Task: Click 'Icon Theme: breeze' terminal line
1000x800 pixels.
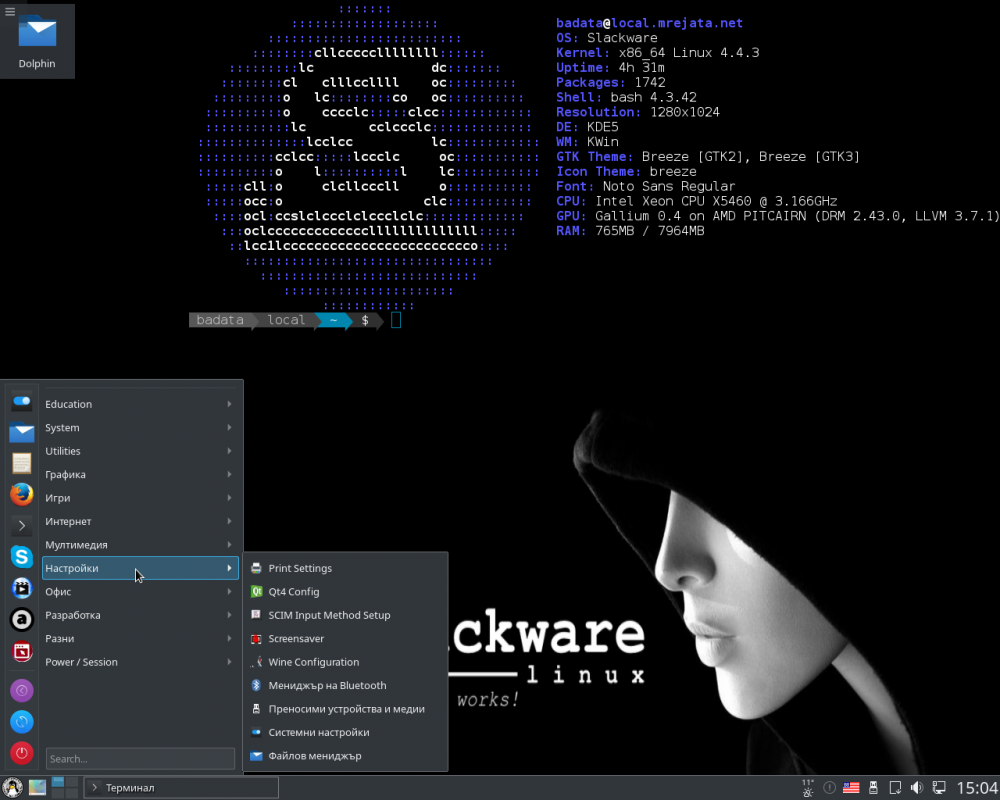Action: click(626, 172)
